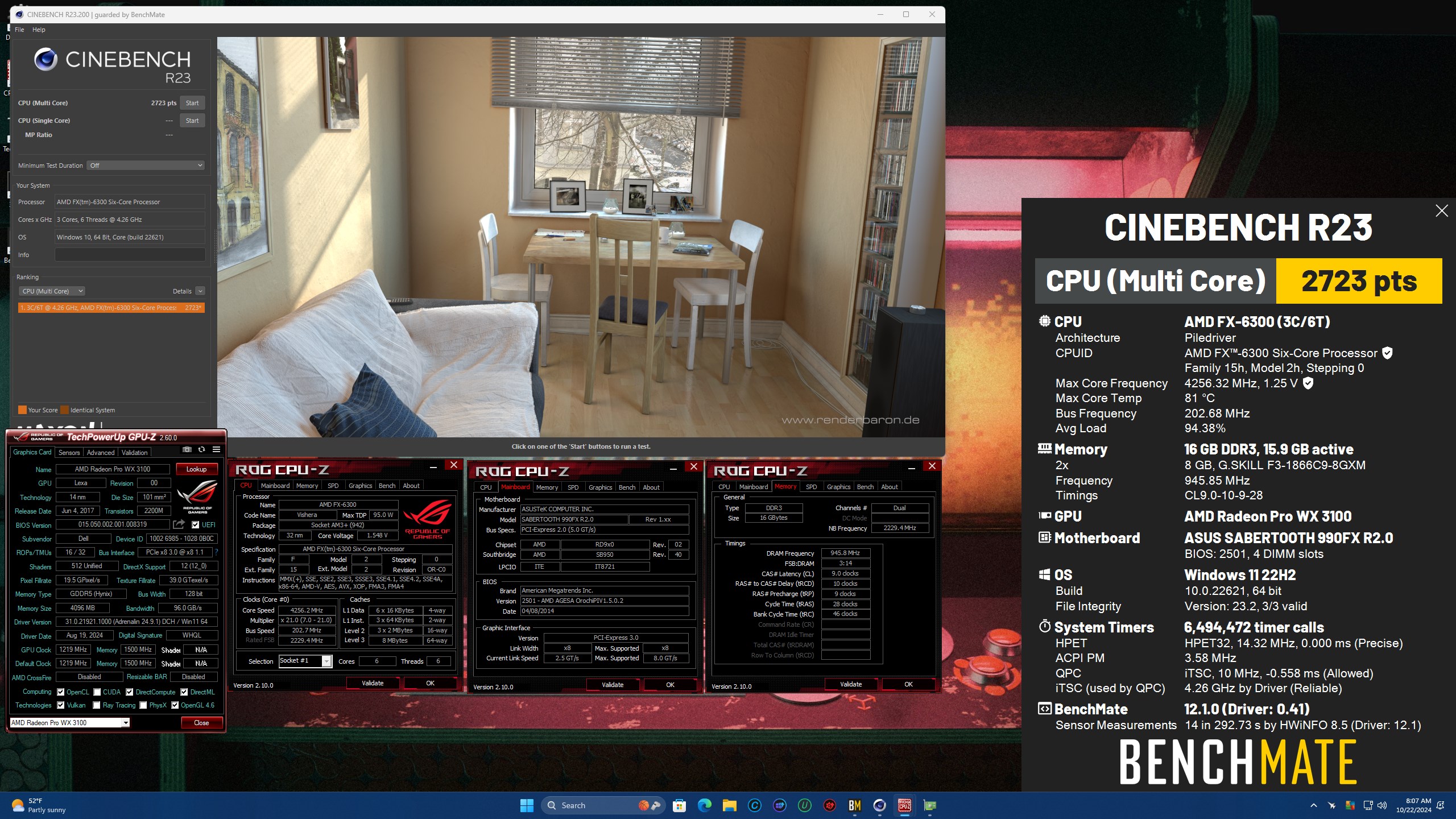1456x819 pixels.
Task: Click the purple round icon on the taskbar
Action: click(x=779, y=805)
